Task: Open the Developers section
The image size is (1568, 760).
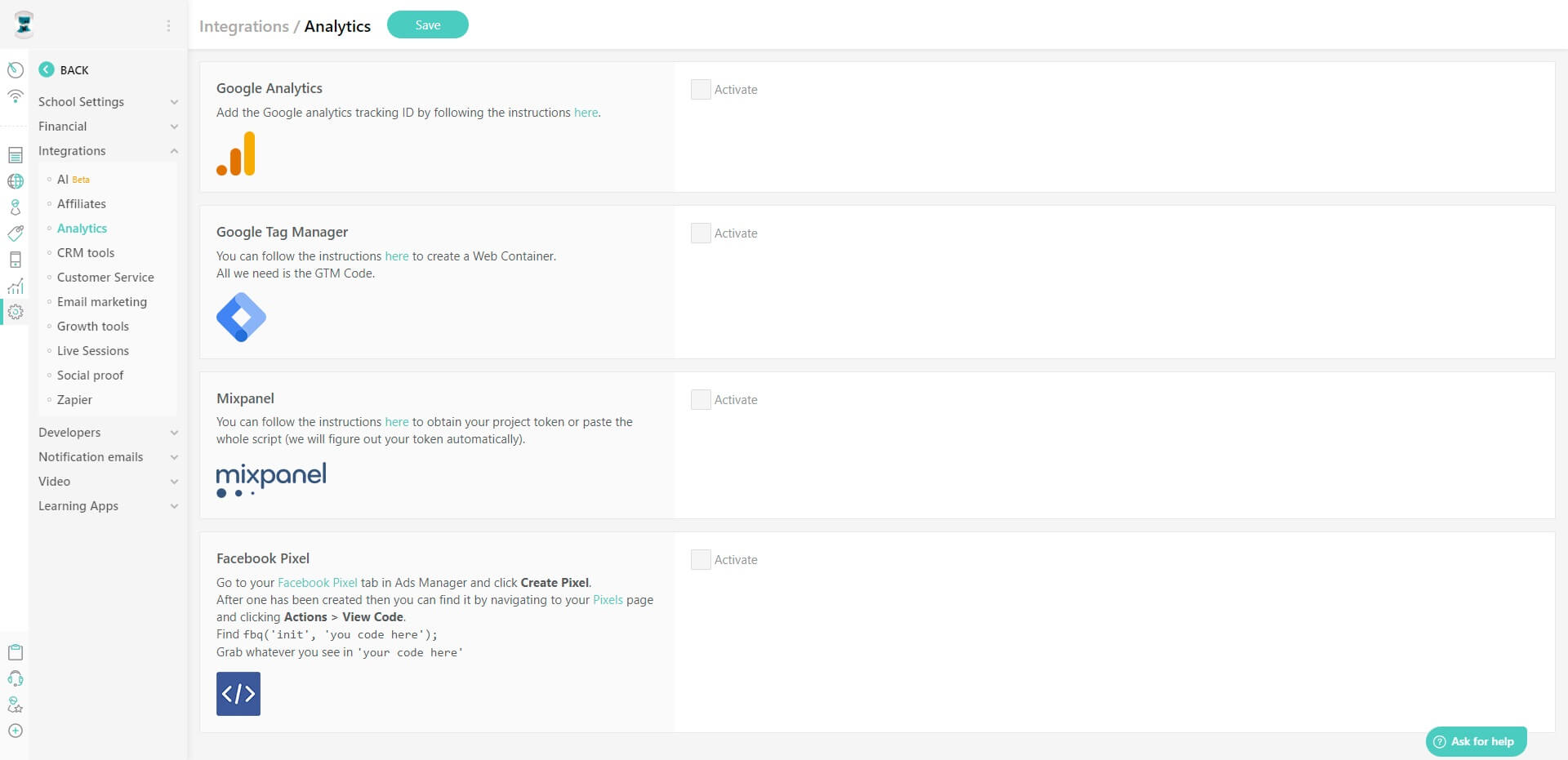Action: (x=69, y=432)
